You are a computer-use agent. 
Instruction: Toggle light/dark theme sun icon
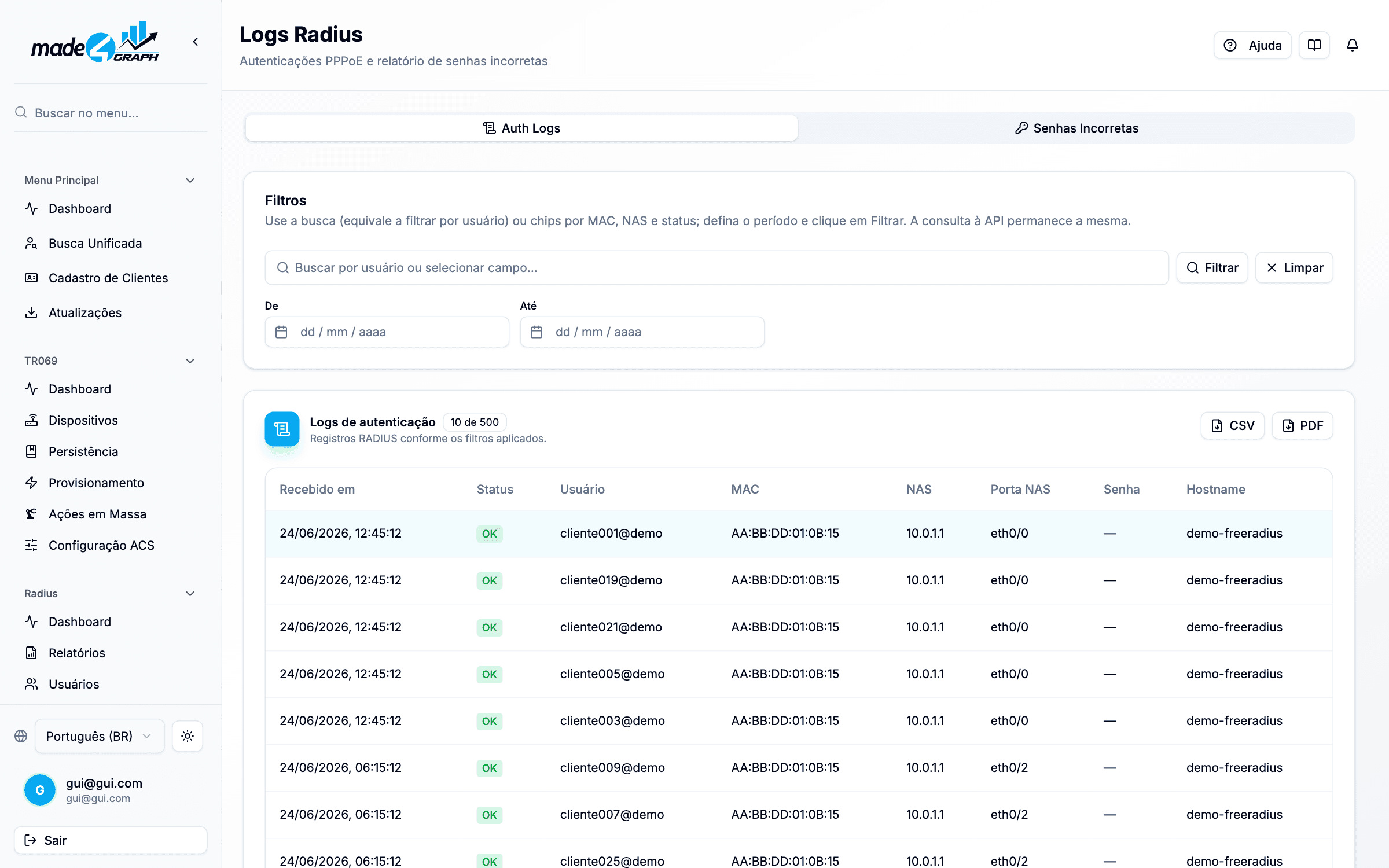[x=187, y=736]
